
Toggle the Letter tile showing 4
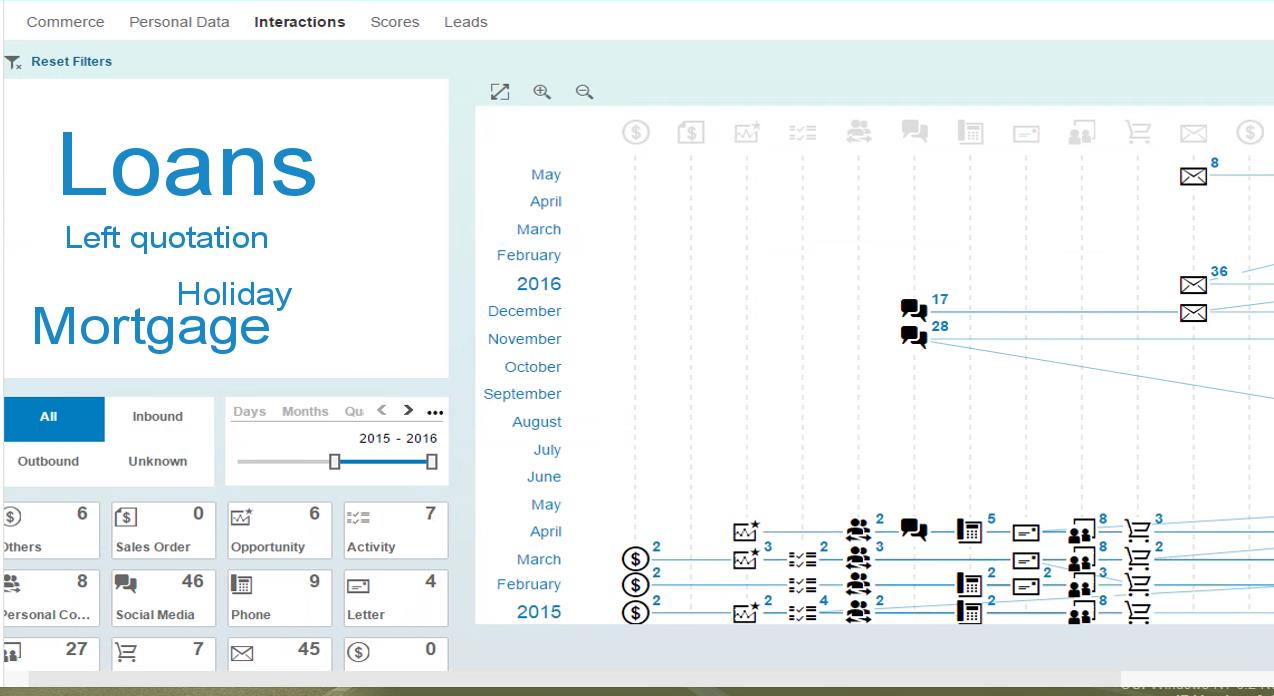click(395, 598)
